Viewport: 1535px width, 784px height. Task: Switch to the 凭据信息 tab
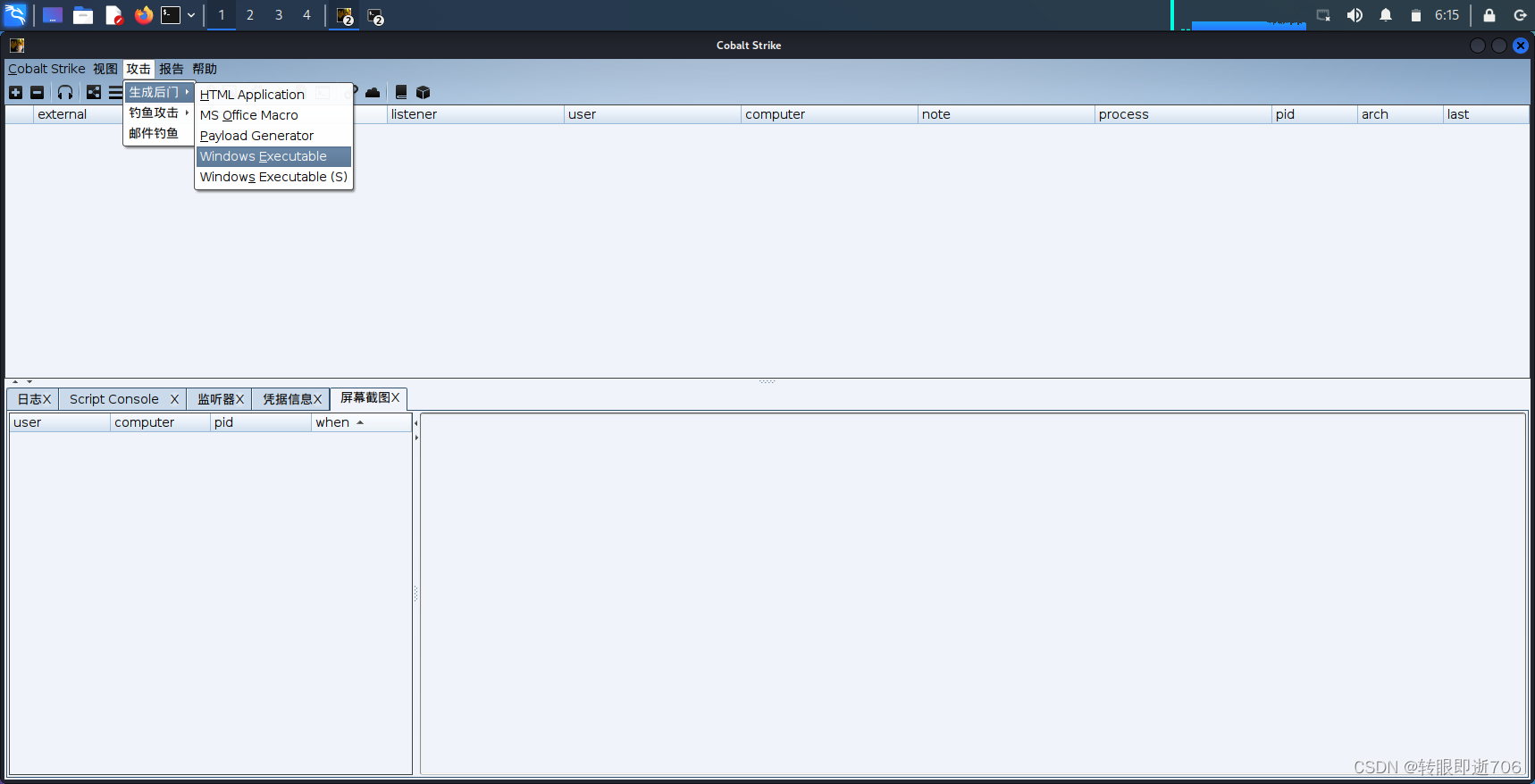tap(291, 399)
